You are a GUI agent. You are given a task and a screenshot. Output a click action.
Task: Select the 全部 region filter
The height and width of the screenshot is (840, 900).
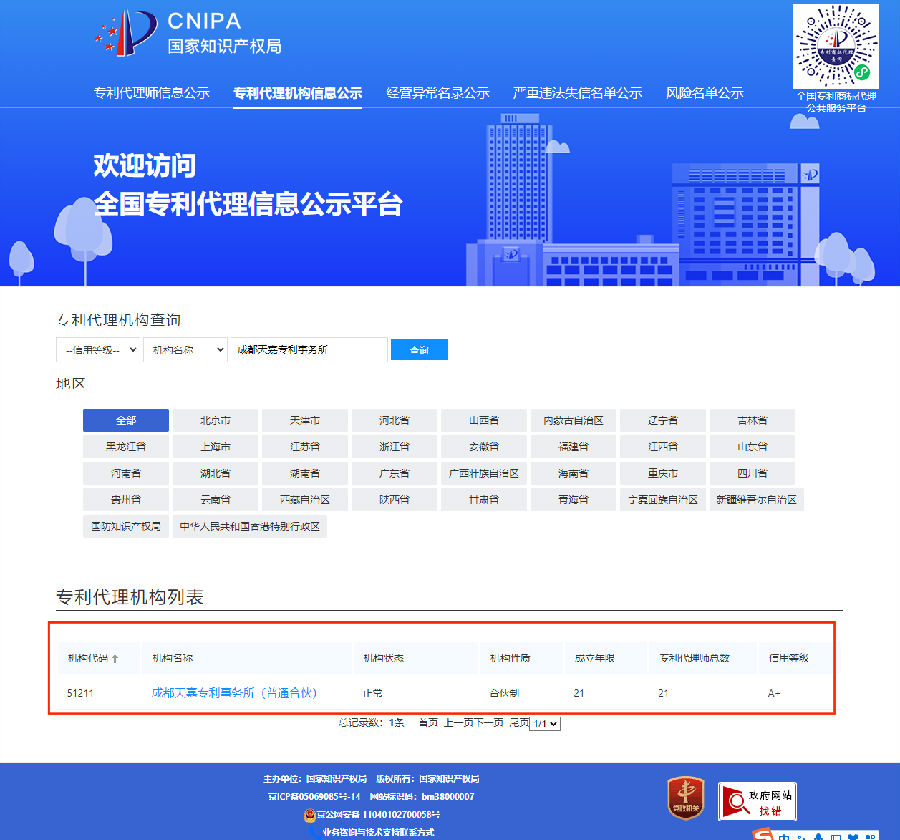(x=126, y=420)
